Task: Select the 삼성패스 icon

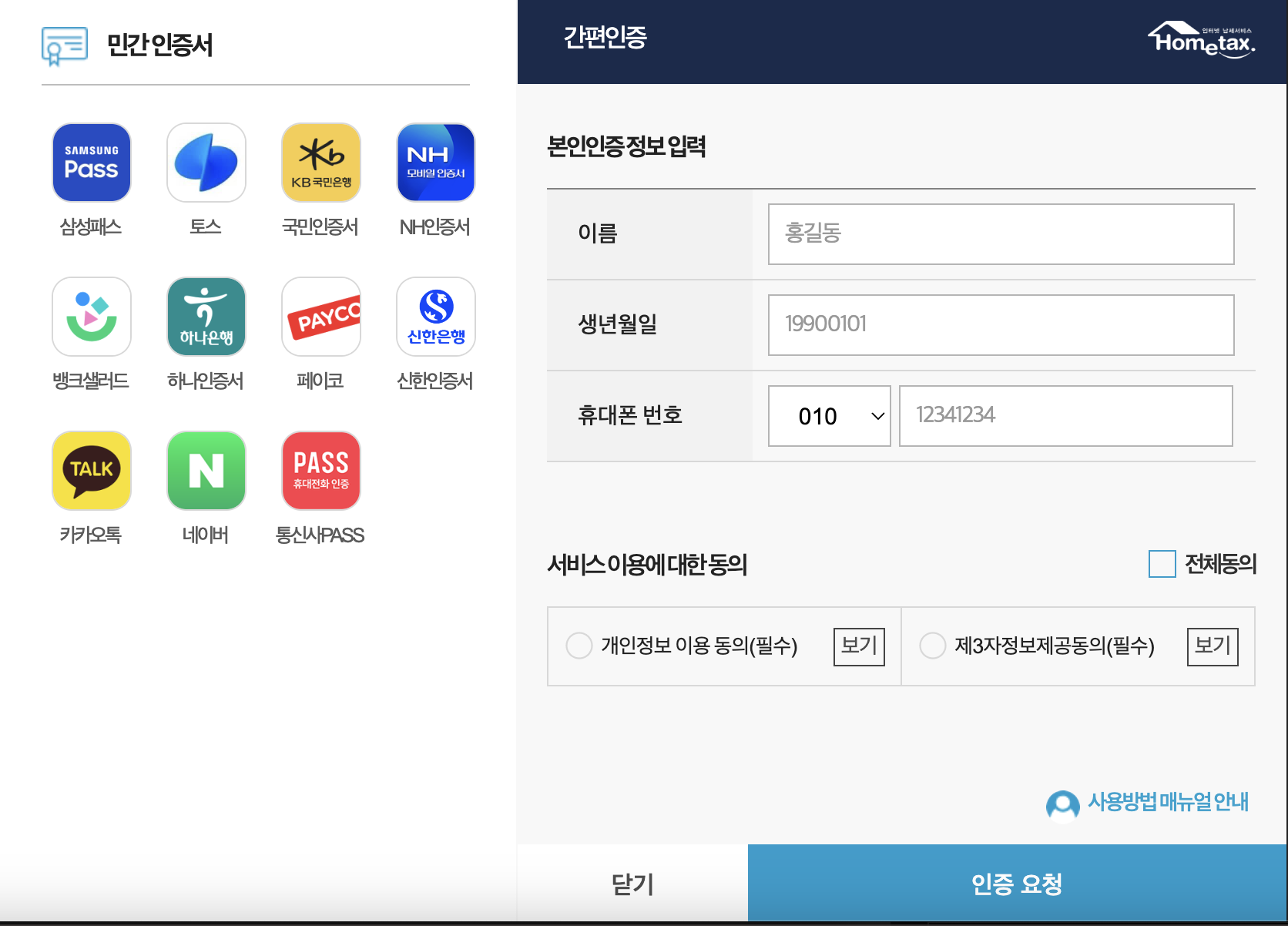Action: click(x=91, y=163)
